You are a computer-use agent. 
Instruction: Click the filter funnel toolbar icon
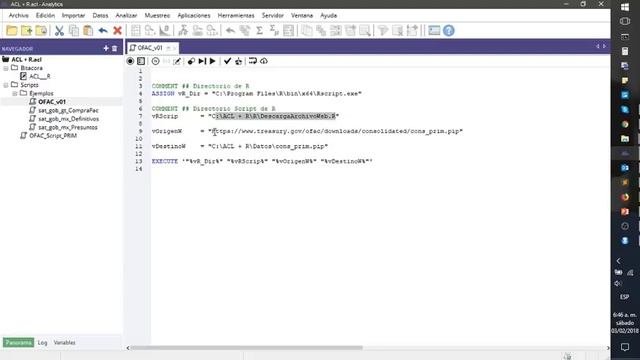coord(382,31)
